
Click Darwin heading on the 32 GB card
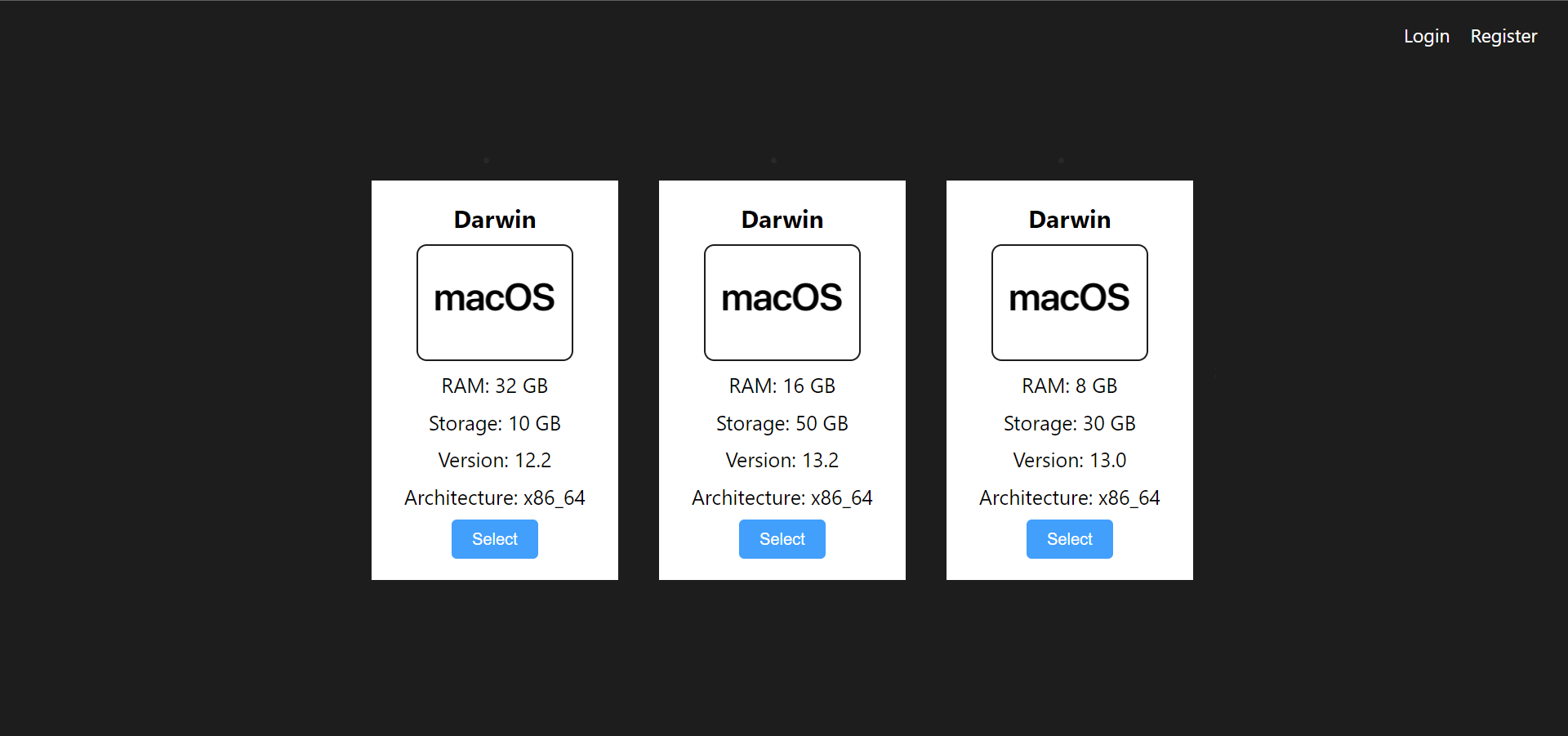495,220
